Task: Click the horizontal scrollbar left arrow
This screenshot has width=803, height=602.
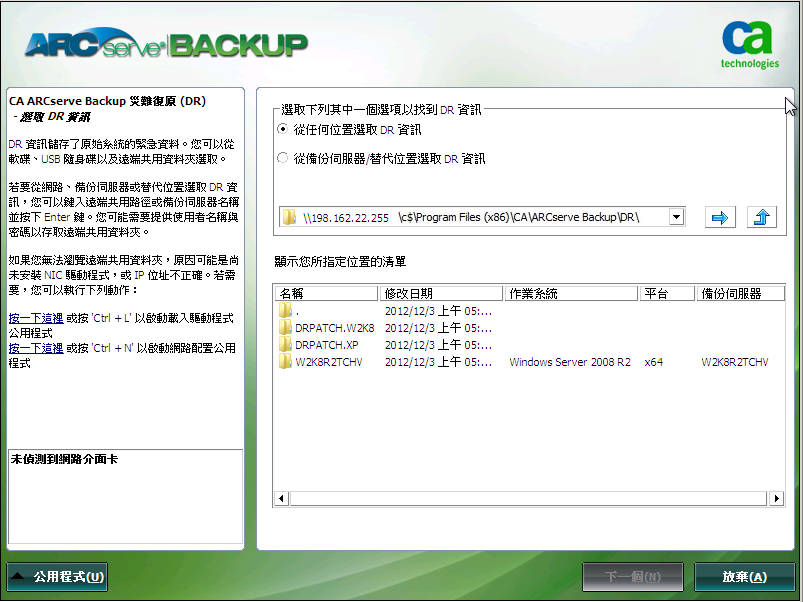Action: [x=281, y=498]
